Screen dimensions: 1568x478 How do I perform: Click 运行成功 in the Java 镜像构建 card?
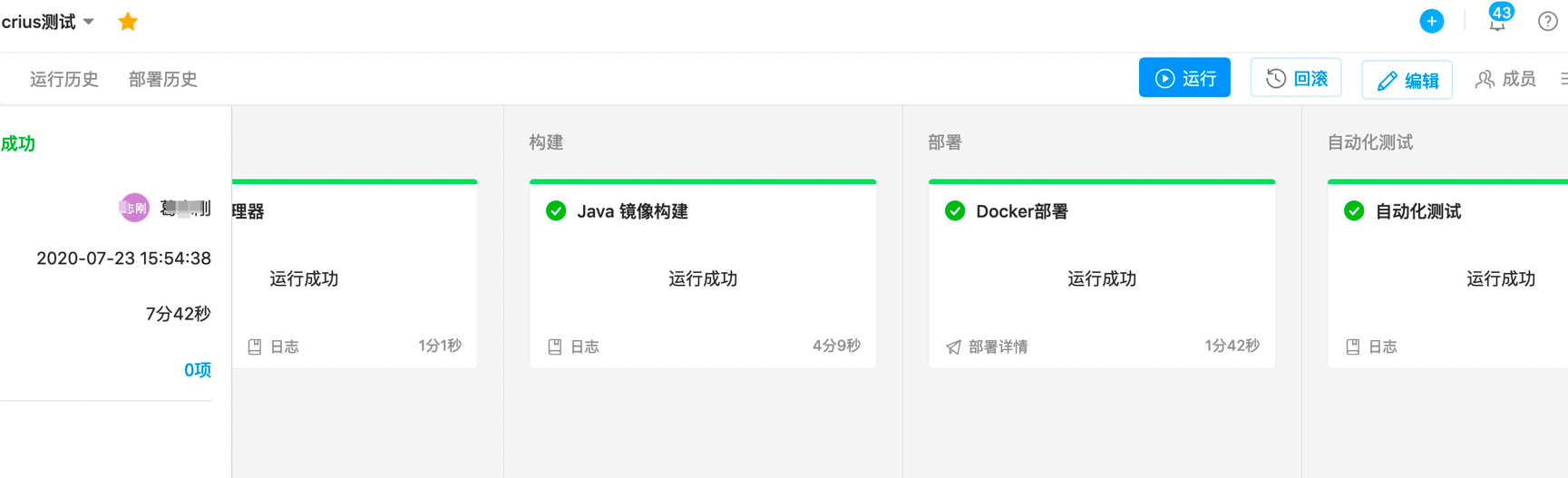(x=703, y=278)
